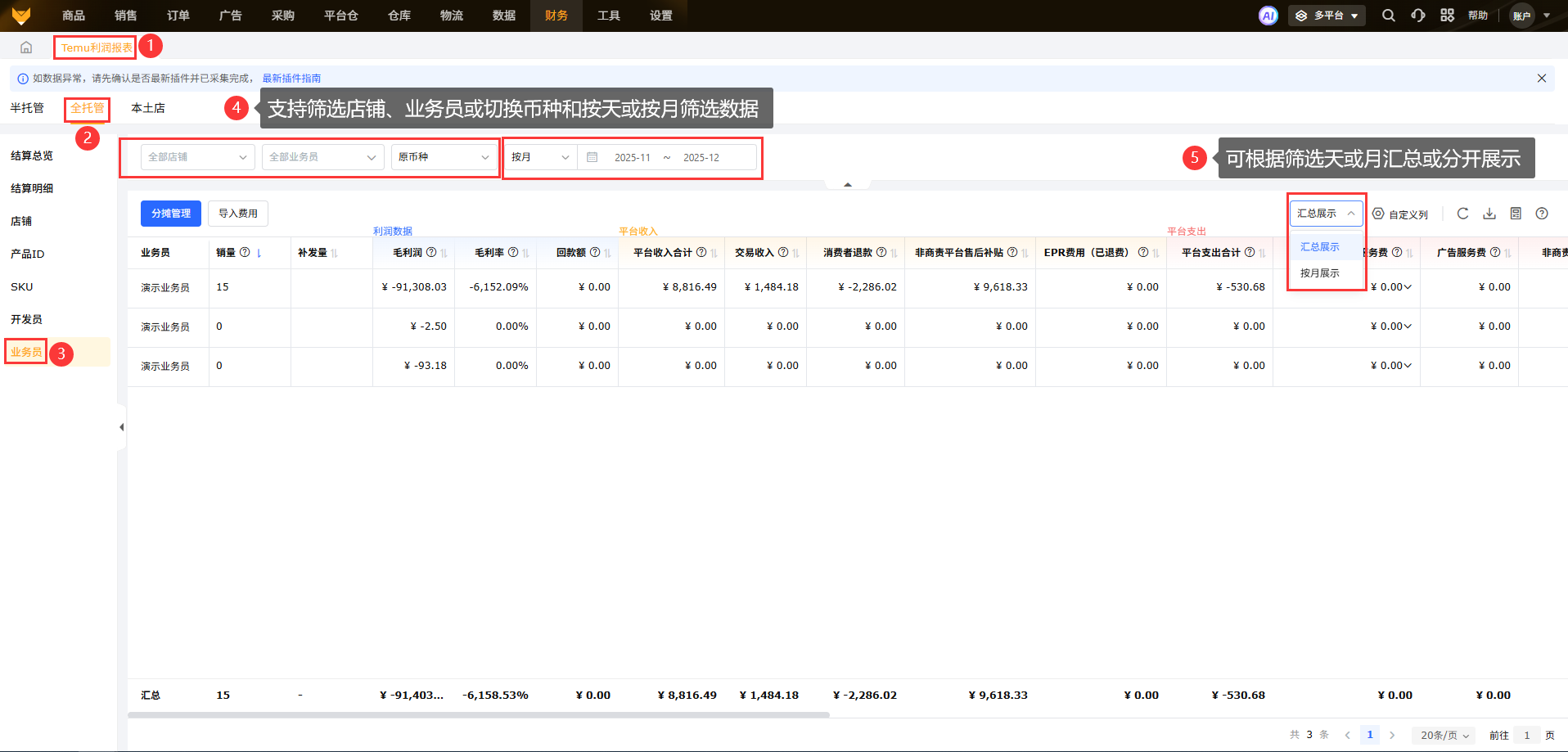
Task: Click the 分摊管理 button
Action: coord(170,214)
